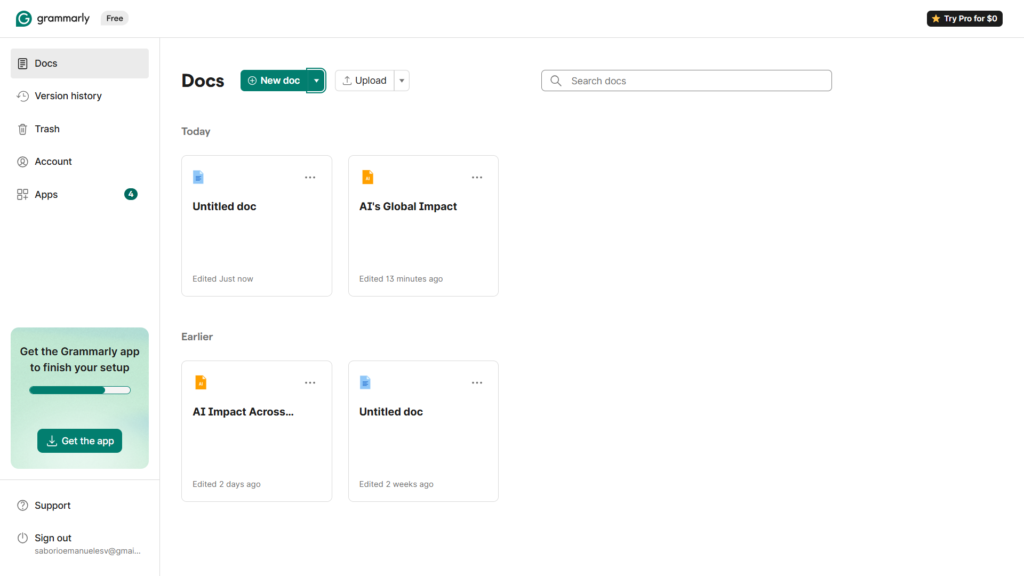Viewport: 1024px width, 576px height.
Task: Click Try Pro for $0 button
Action: (965, 18)
